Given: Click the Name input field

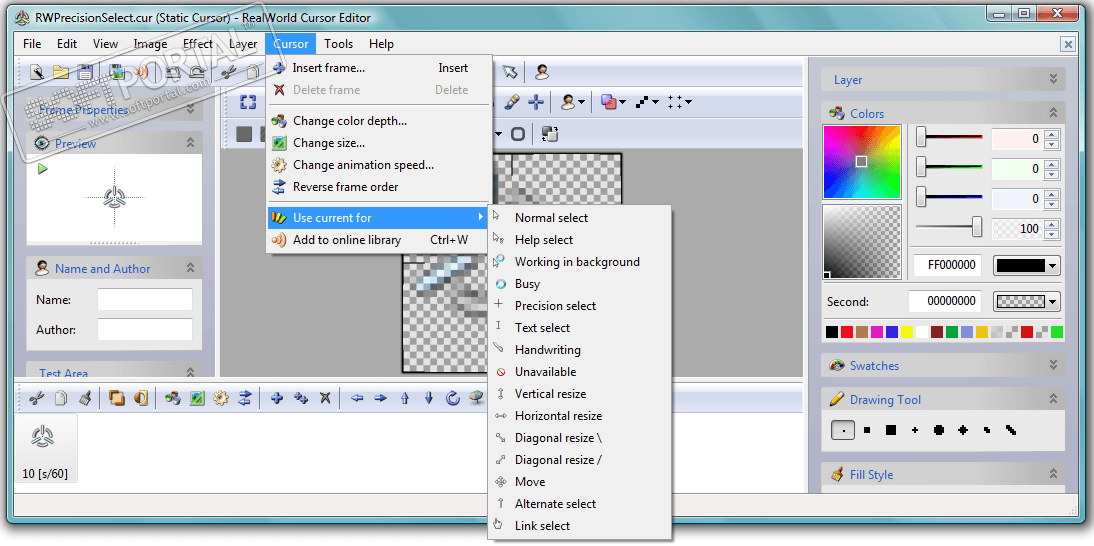Looking at the screenshot, I should 144,300.
